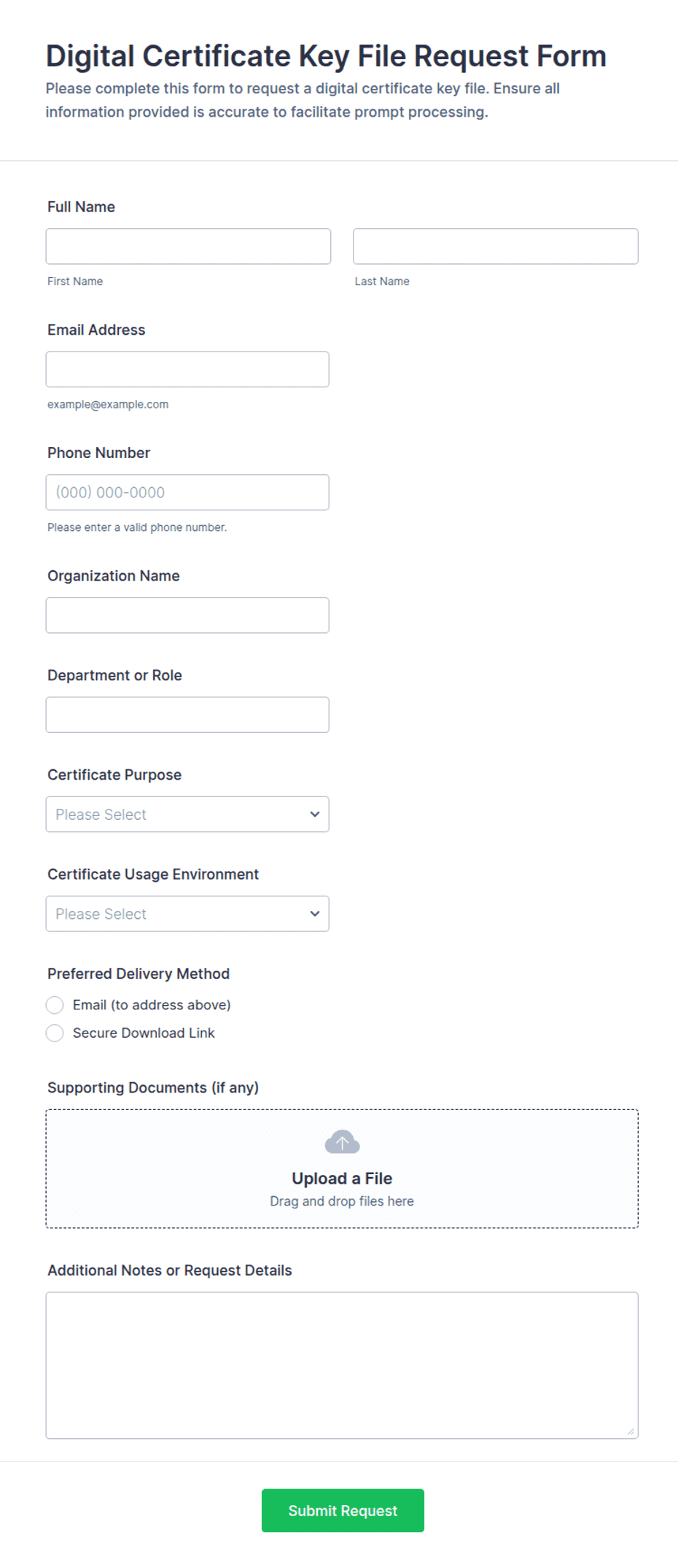
Task: Choose Secure Download Link radio button
Action: pyautogui.click(x=55, y=1033)
